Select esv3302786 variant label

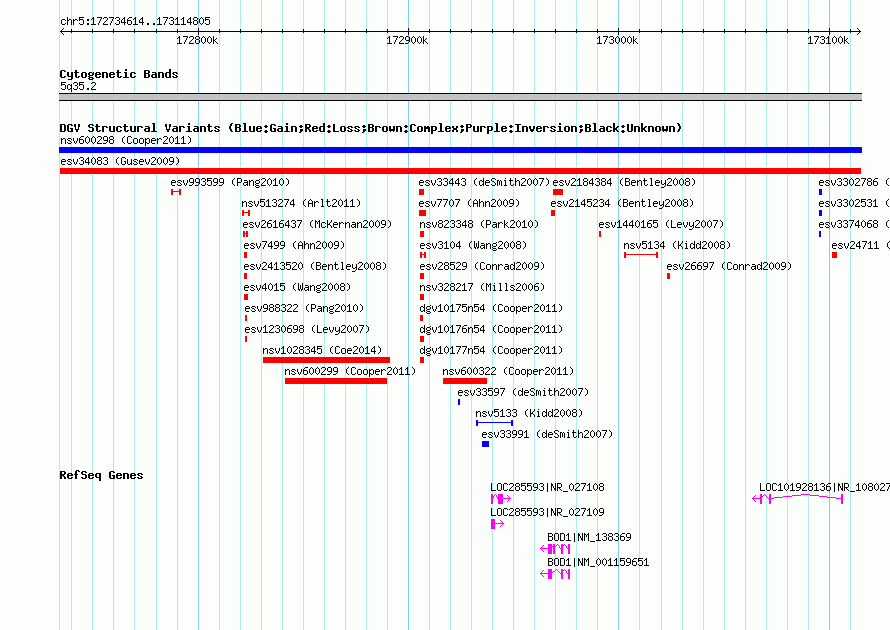pyautogui.click(x=854, y=182)
